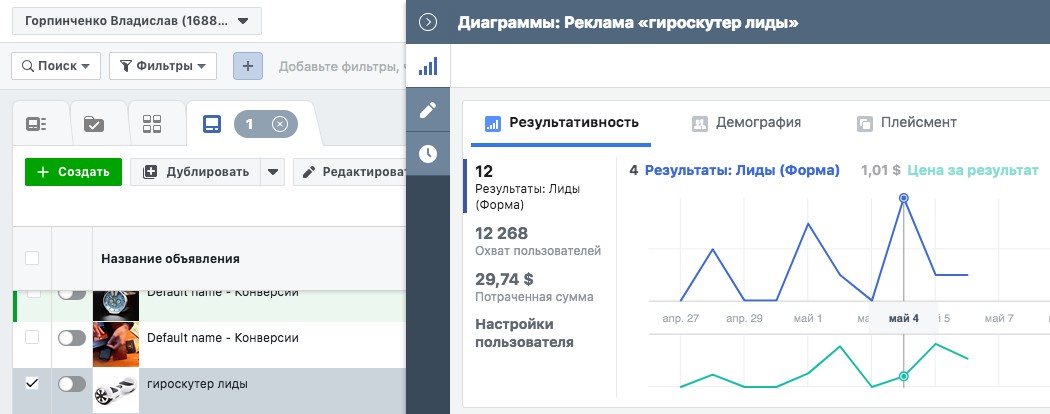The height and width of the screenshot is (414, 1050).
Task: Click the filter hint field Добавьте фильтры
Action: point(342,66)
